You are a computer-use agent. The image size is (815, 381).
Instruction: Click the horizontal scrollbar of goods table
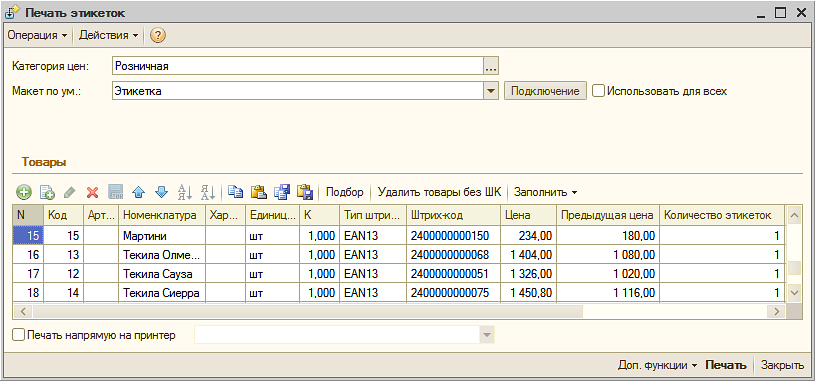[x=400, y=311]
